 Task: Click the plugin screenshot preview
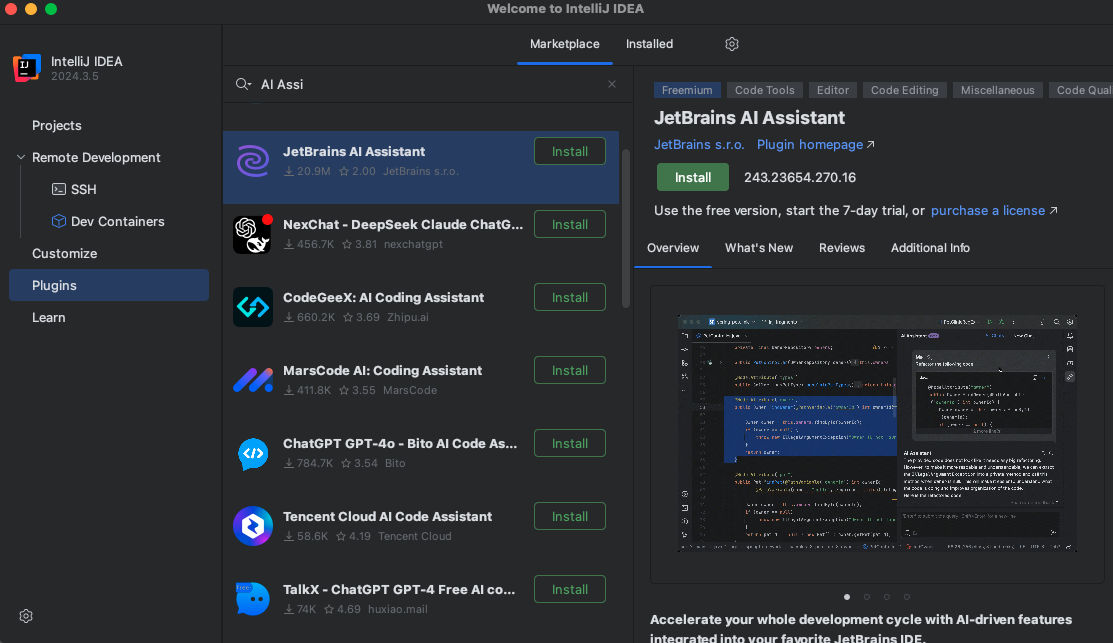[x=877, y=433]
